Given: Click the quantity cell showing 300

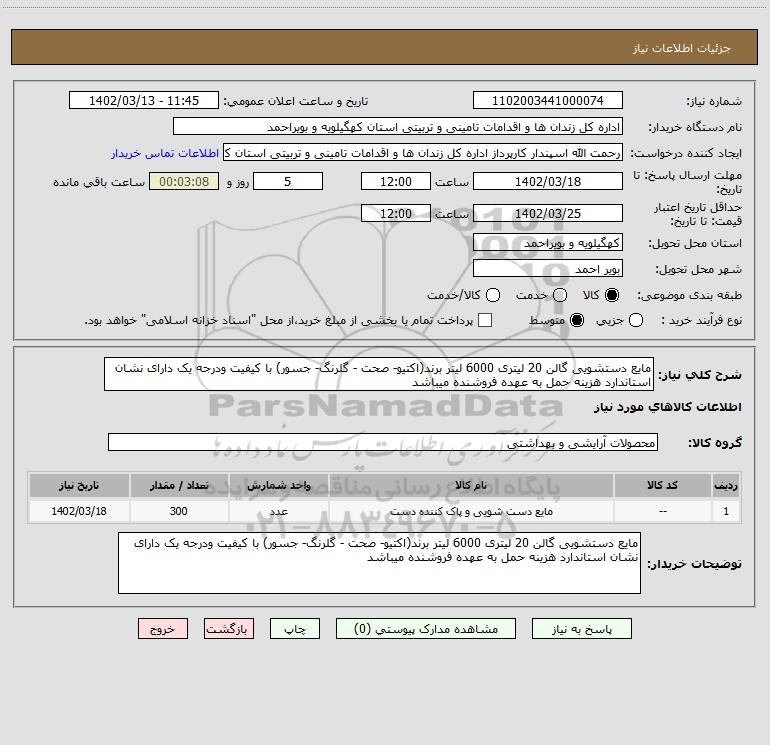Looking at the screenshot, I should 179,511.
